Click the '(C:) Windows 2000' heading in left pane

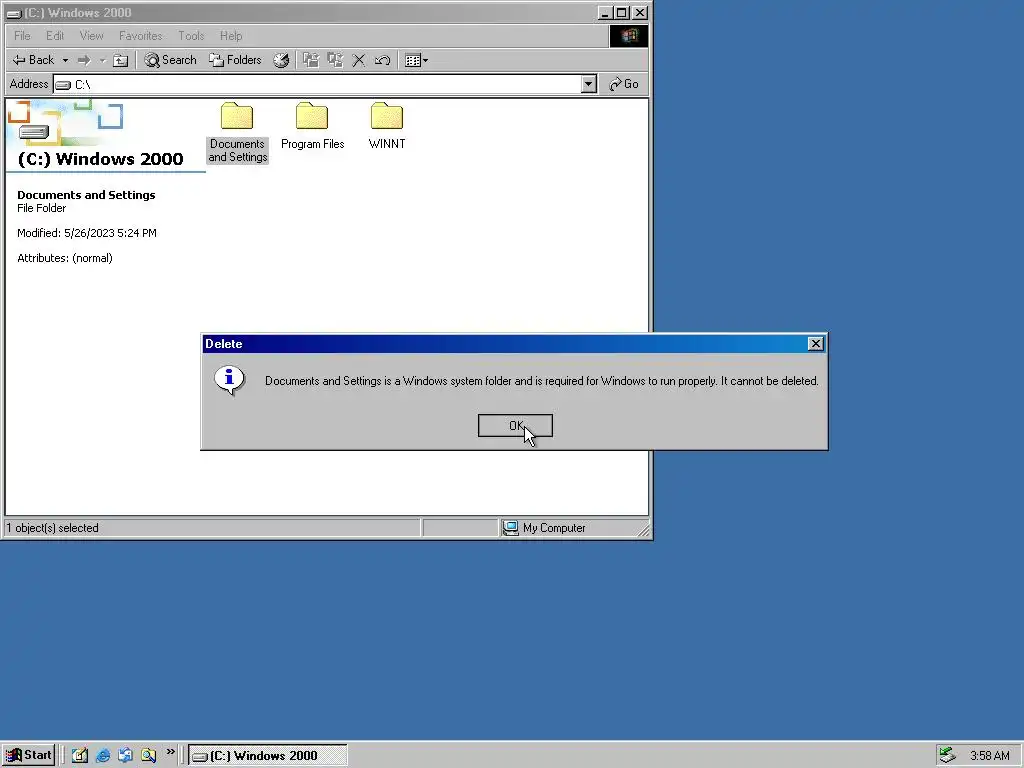pos(101,159)
